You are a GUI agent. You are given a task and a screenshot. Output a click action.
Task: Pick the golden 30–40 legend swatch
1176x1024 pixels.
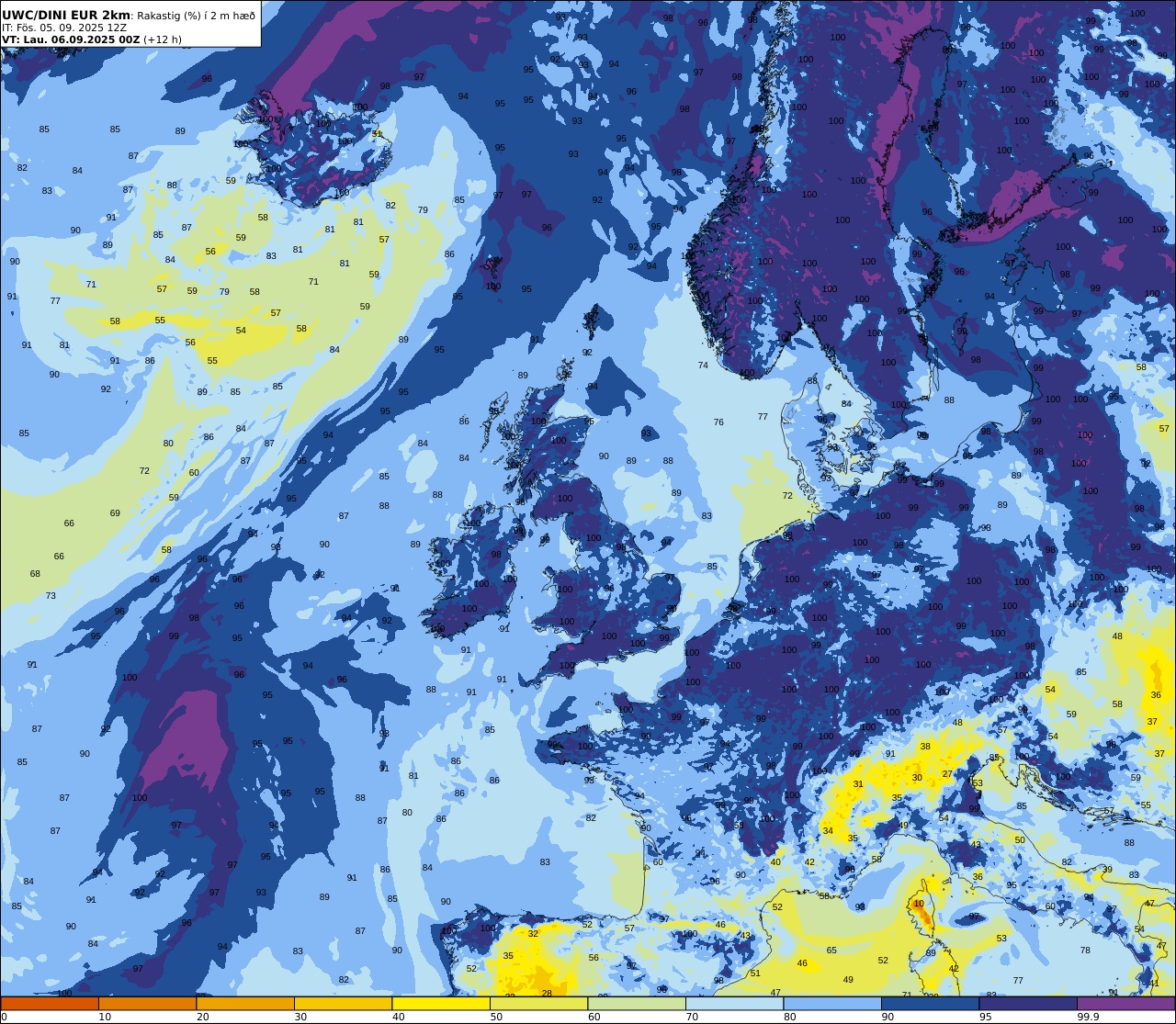(x=344, y=1004)
